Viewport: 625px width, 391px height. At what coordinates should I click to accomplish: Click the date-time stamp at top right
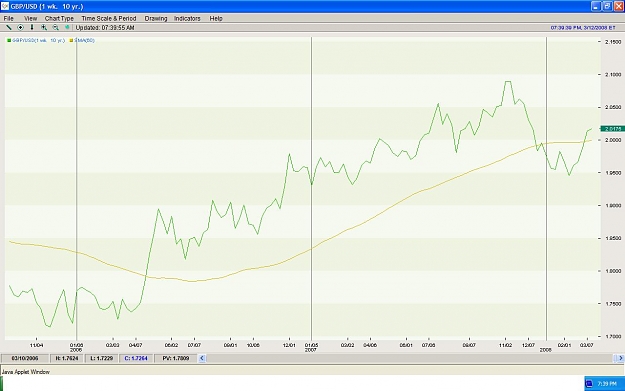[583, 28]
